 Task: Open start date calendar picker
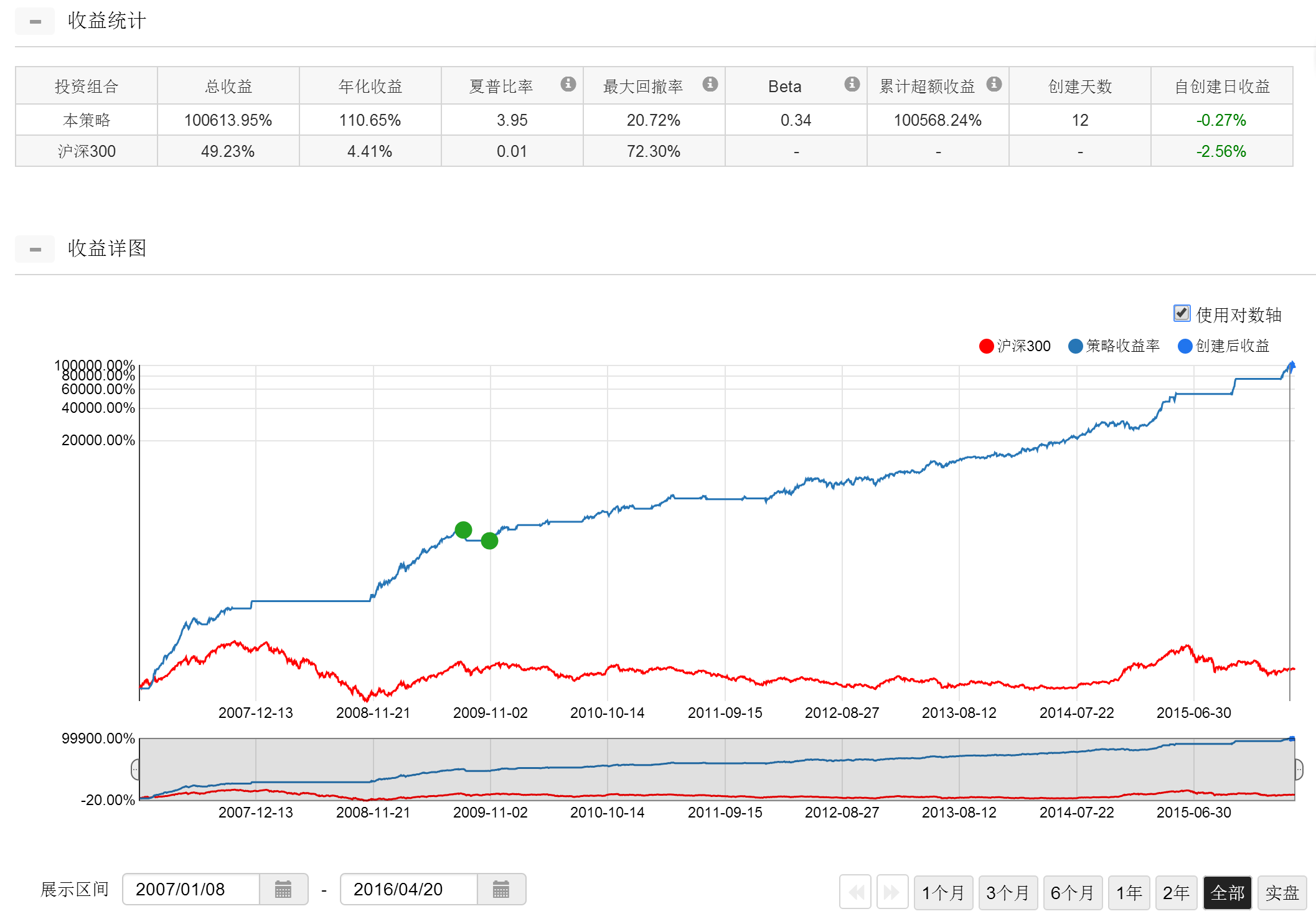click(x=283, y=889)
